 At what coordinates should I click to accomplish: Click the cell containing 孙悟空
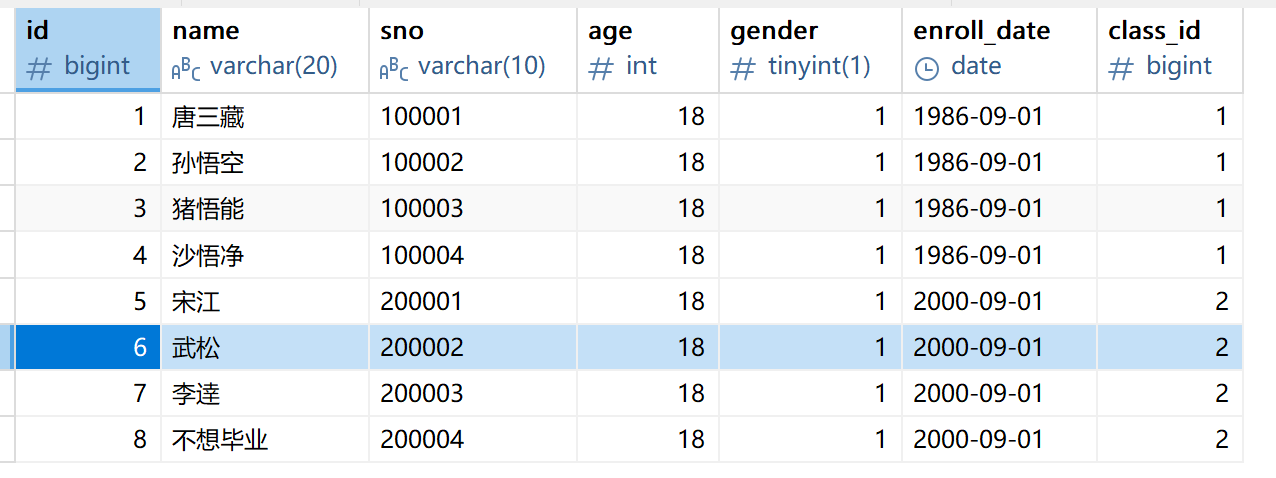click(265, 163)
